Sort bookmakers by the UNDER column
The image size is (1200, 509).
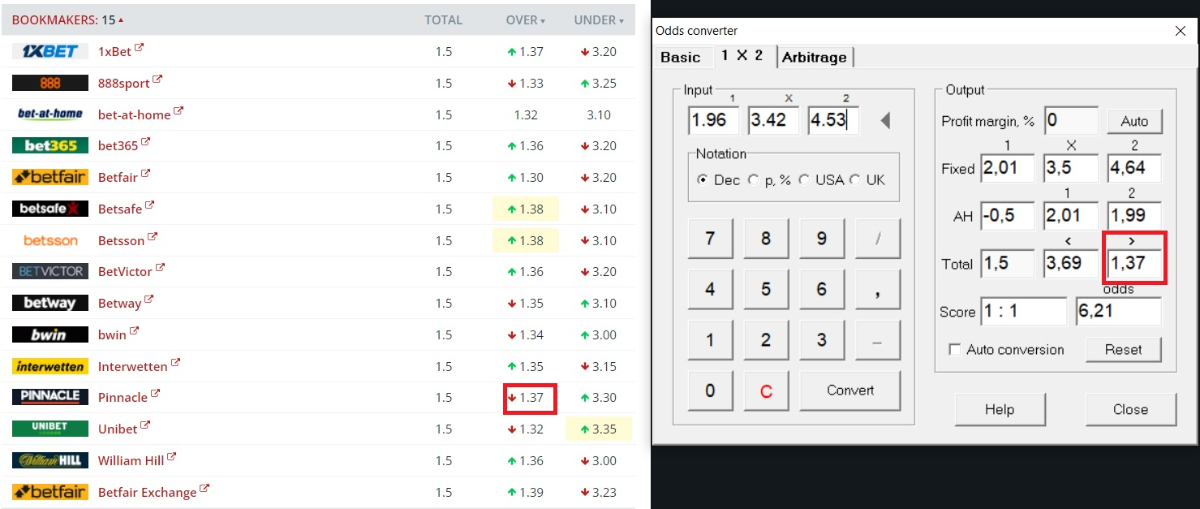598,20
